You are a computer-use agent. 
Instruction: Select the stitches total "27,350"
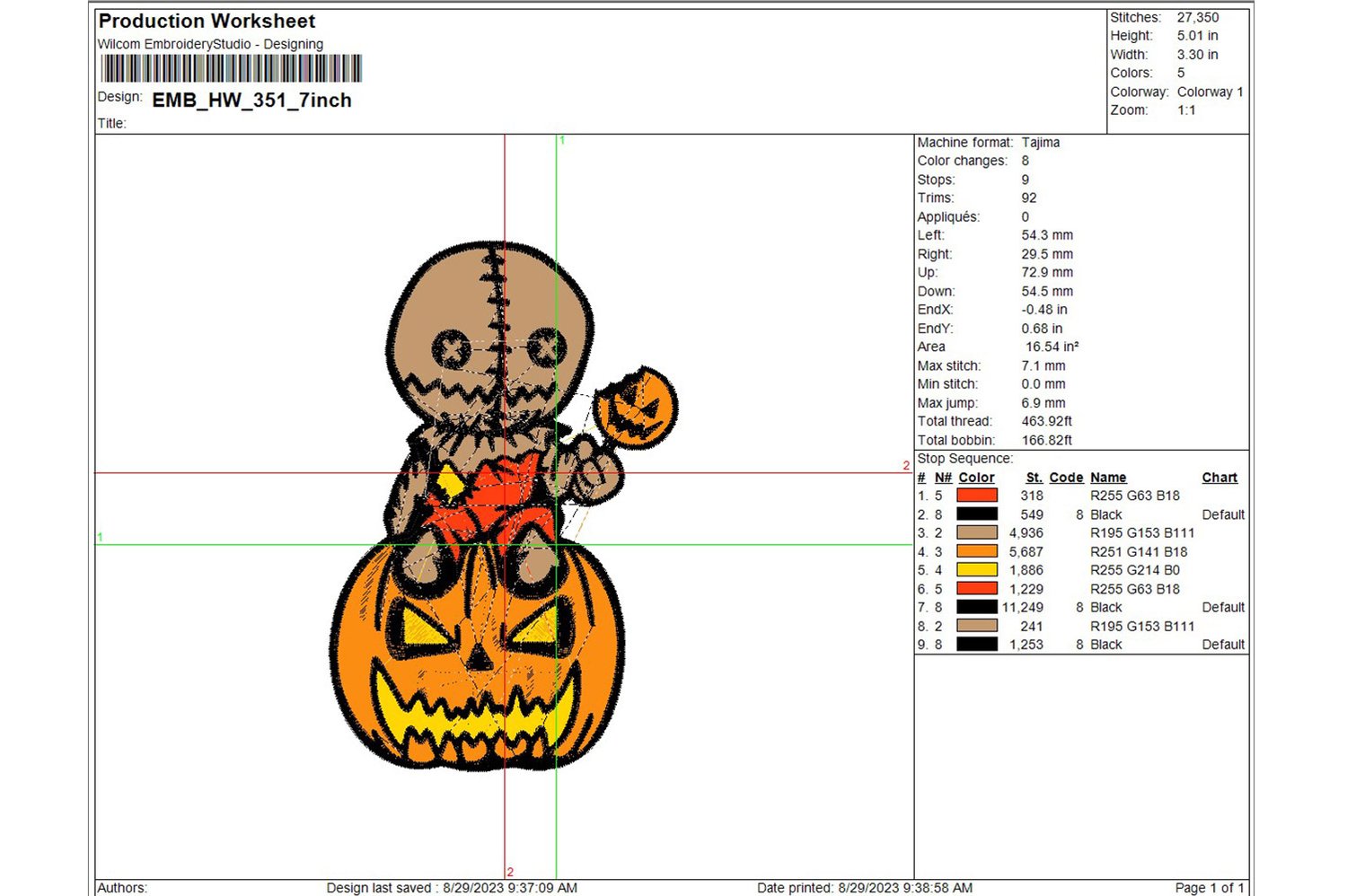[x=1198, y=17]
